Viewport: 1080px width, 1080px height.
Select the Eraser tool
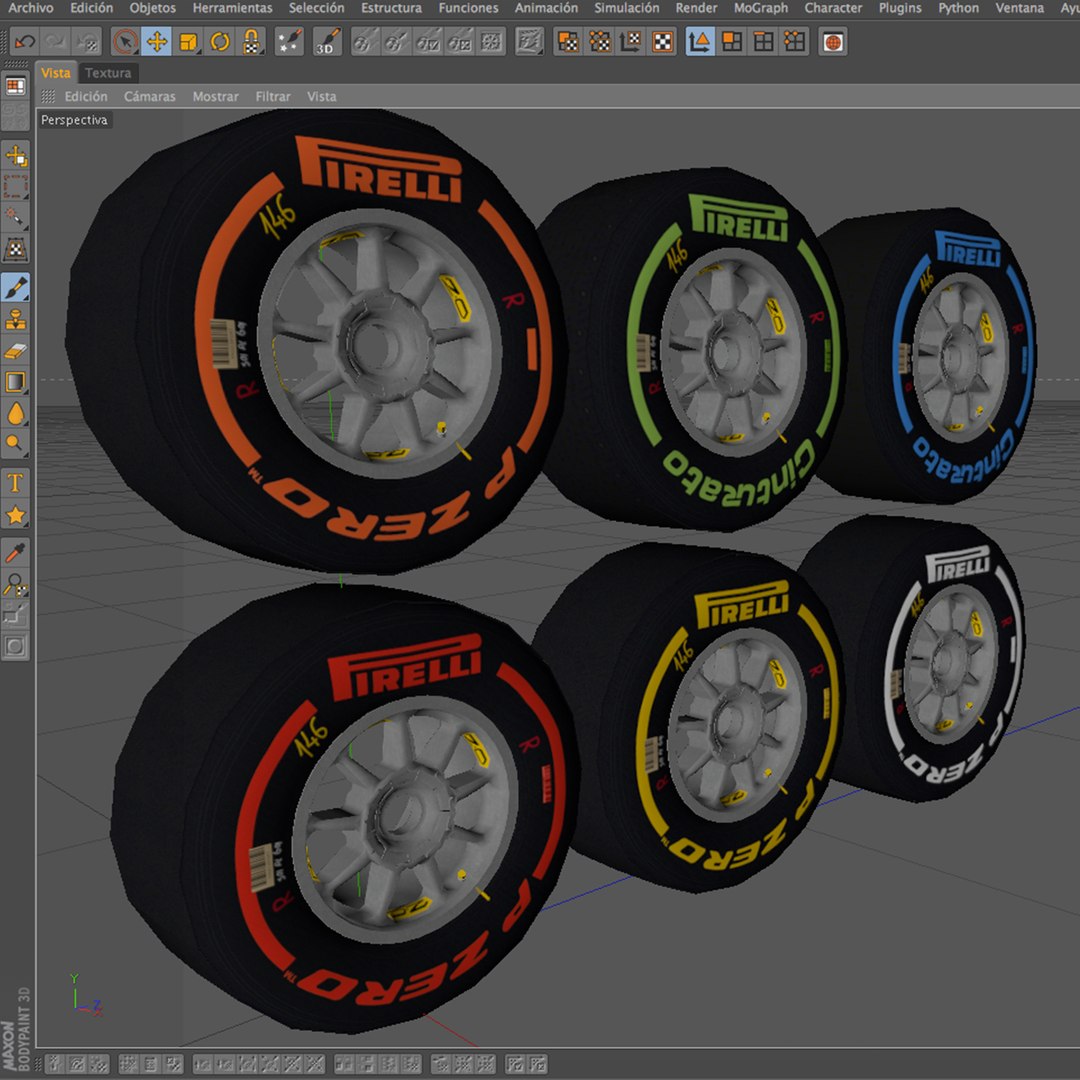click(x=15, y=351)
